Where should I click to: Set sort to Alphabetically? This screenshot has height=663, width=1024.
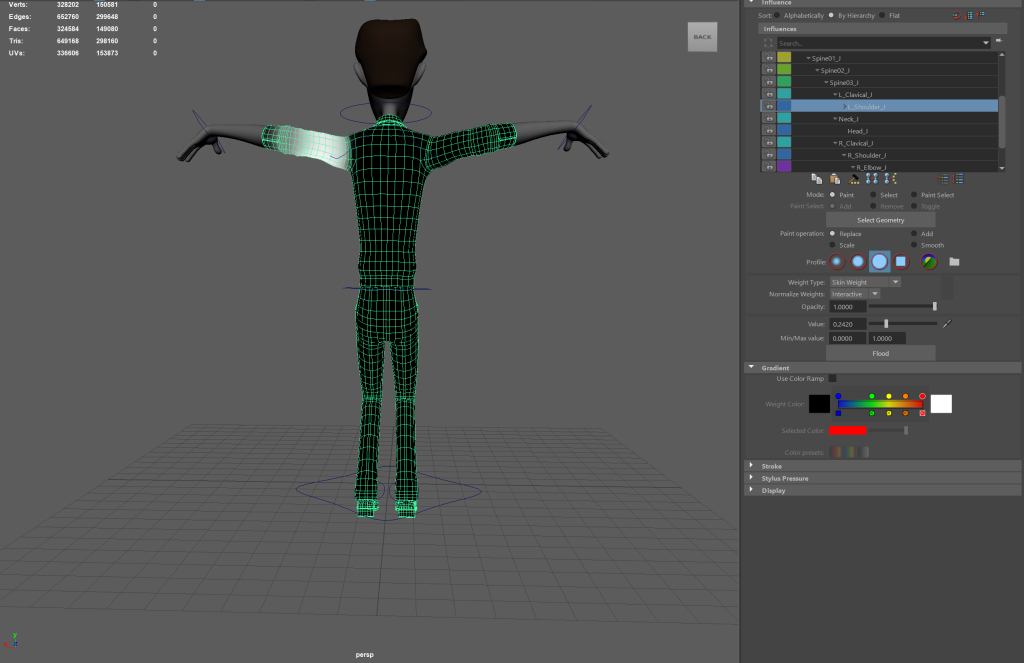click(x=777, y=16)
